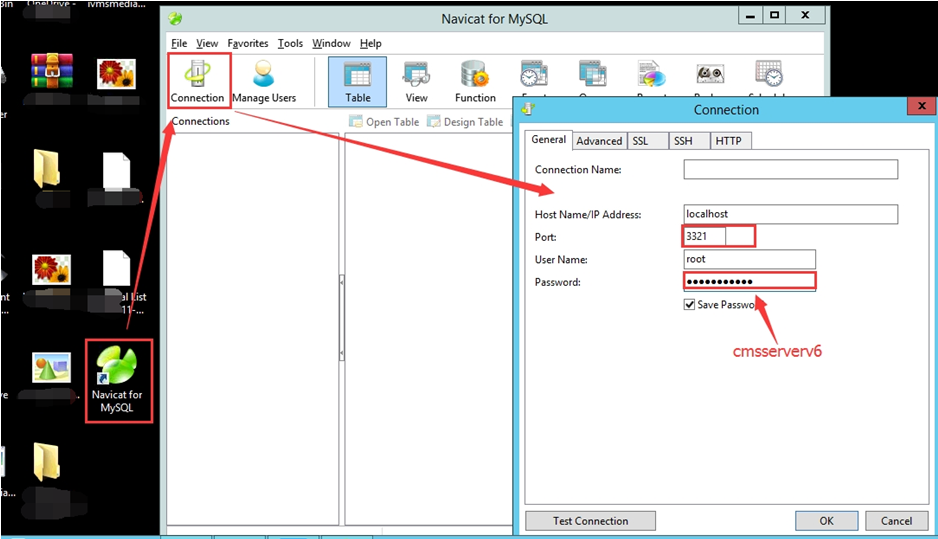Click the Connection Name field
Image resolution: width=938 pixels, height=539 pixels.
(x=790, y=169)
